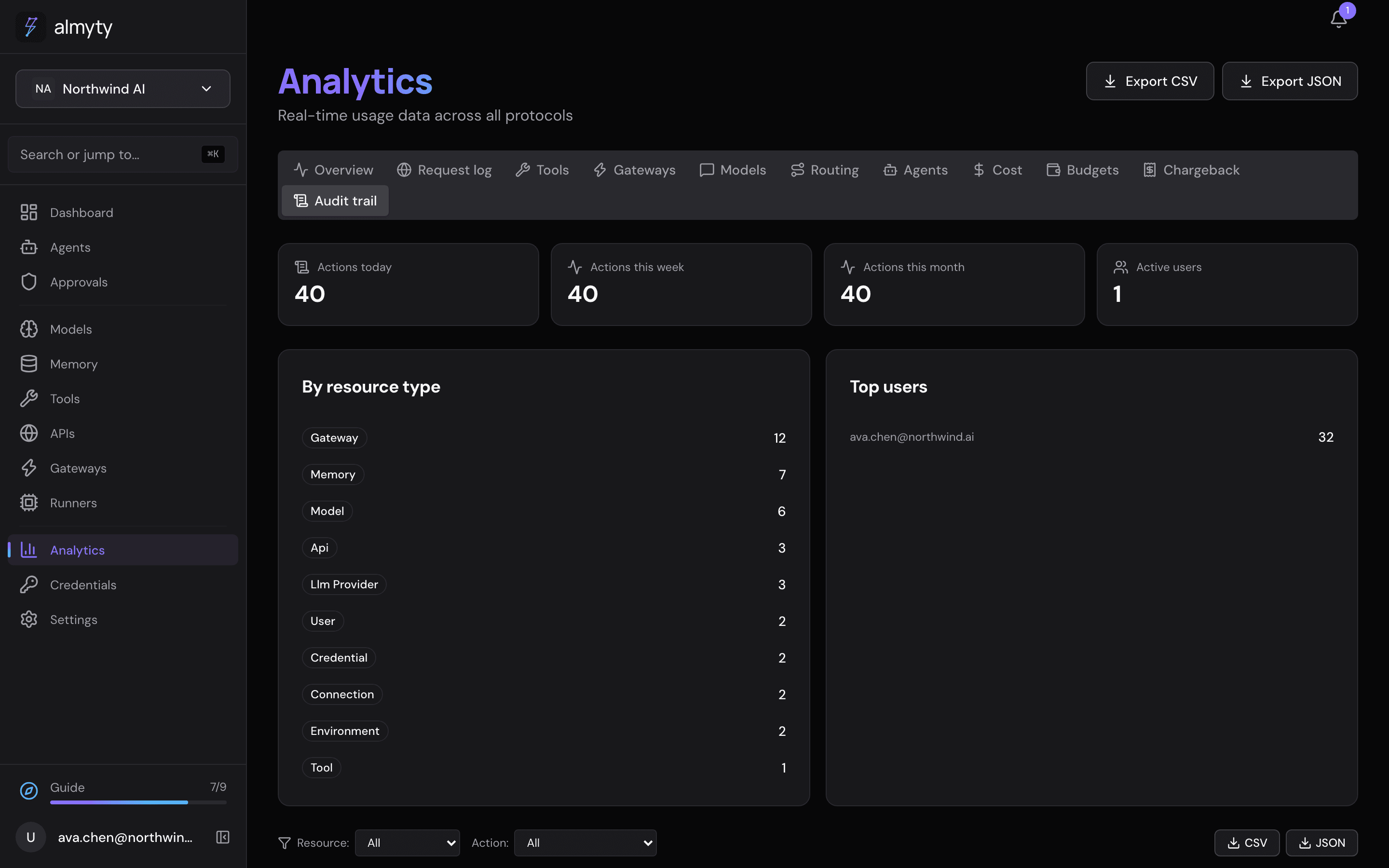
Task: Select the Audit trail tab
Action: [x=335, y=200]
